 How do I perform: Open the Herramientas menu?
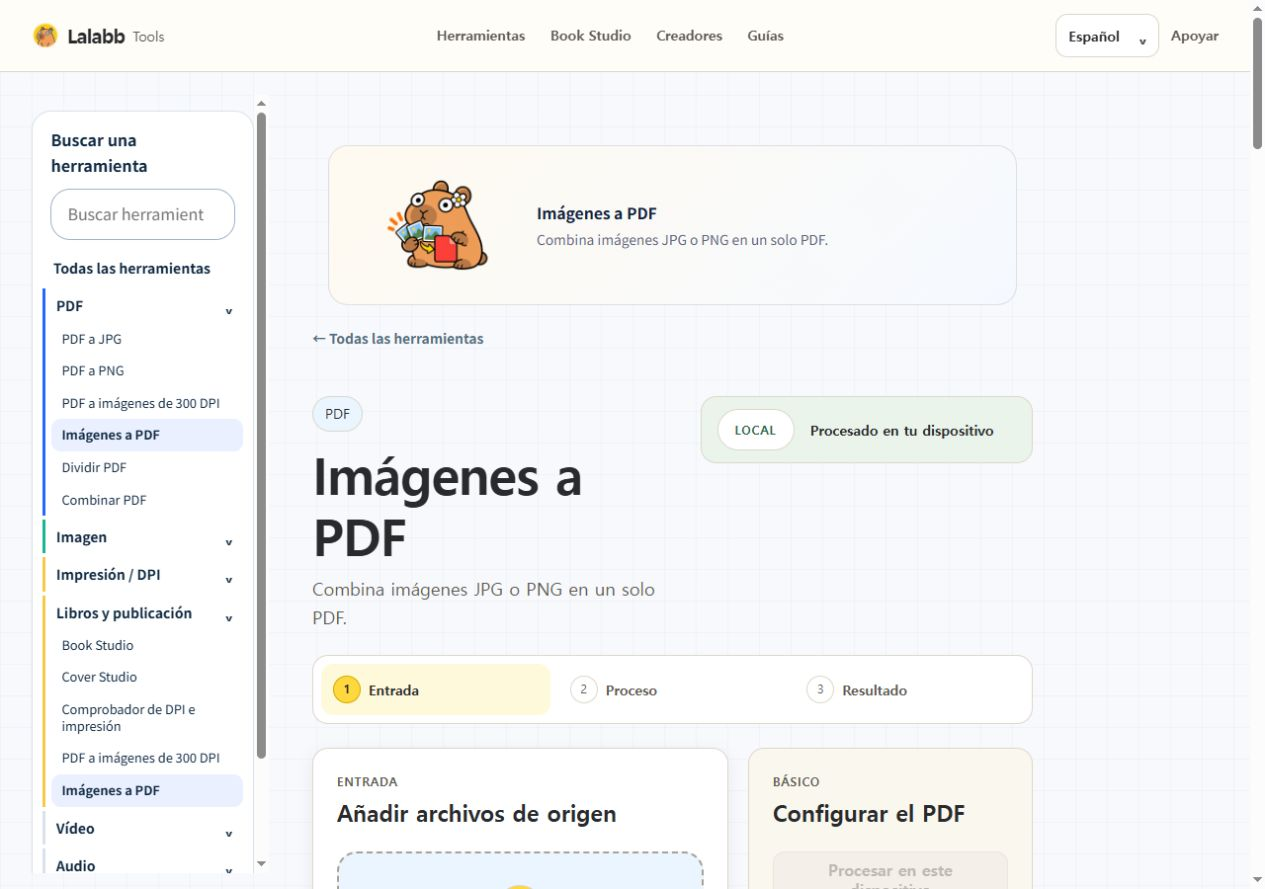[x=481, y=36]
